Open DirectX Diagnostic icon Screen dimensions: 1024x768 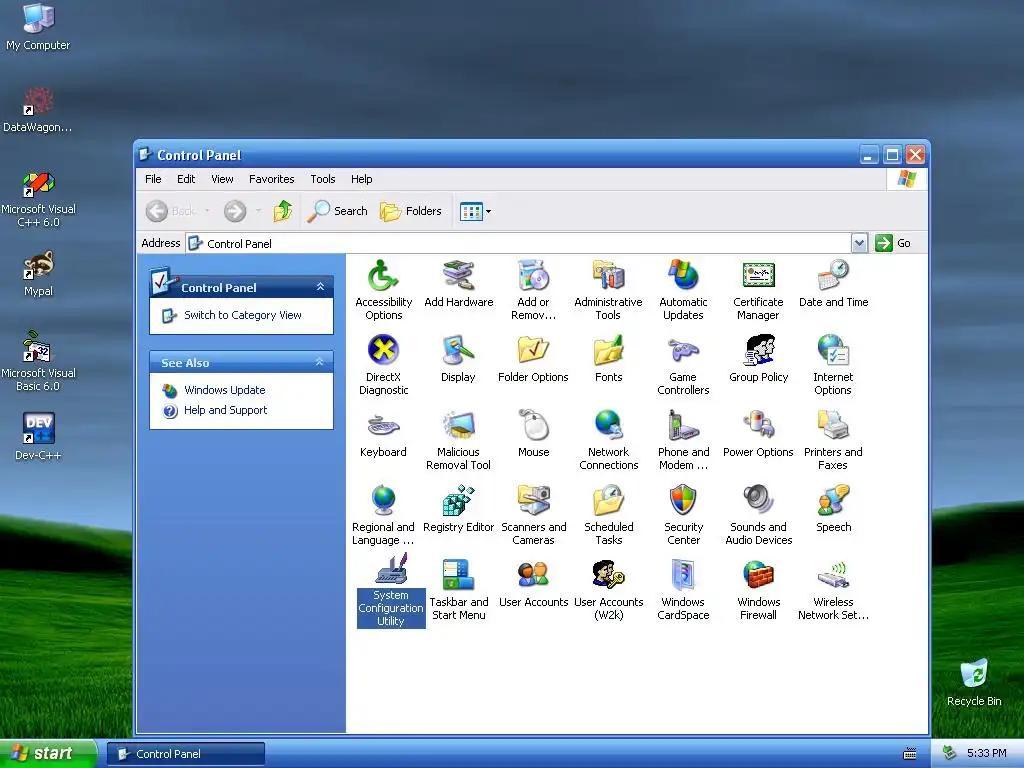pyautogui.click(x=383, y=365)
